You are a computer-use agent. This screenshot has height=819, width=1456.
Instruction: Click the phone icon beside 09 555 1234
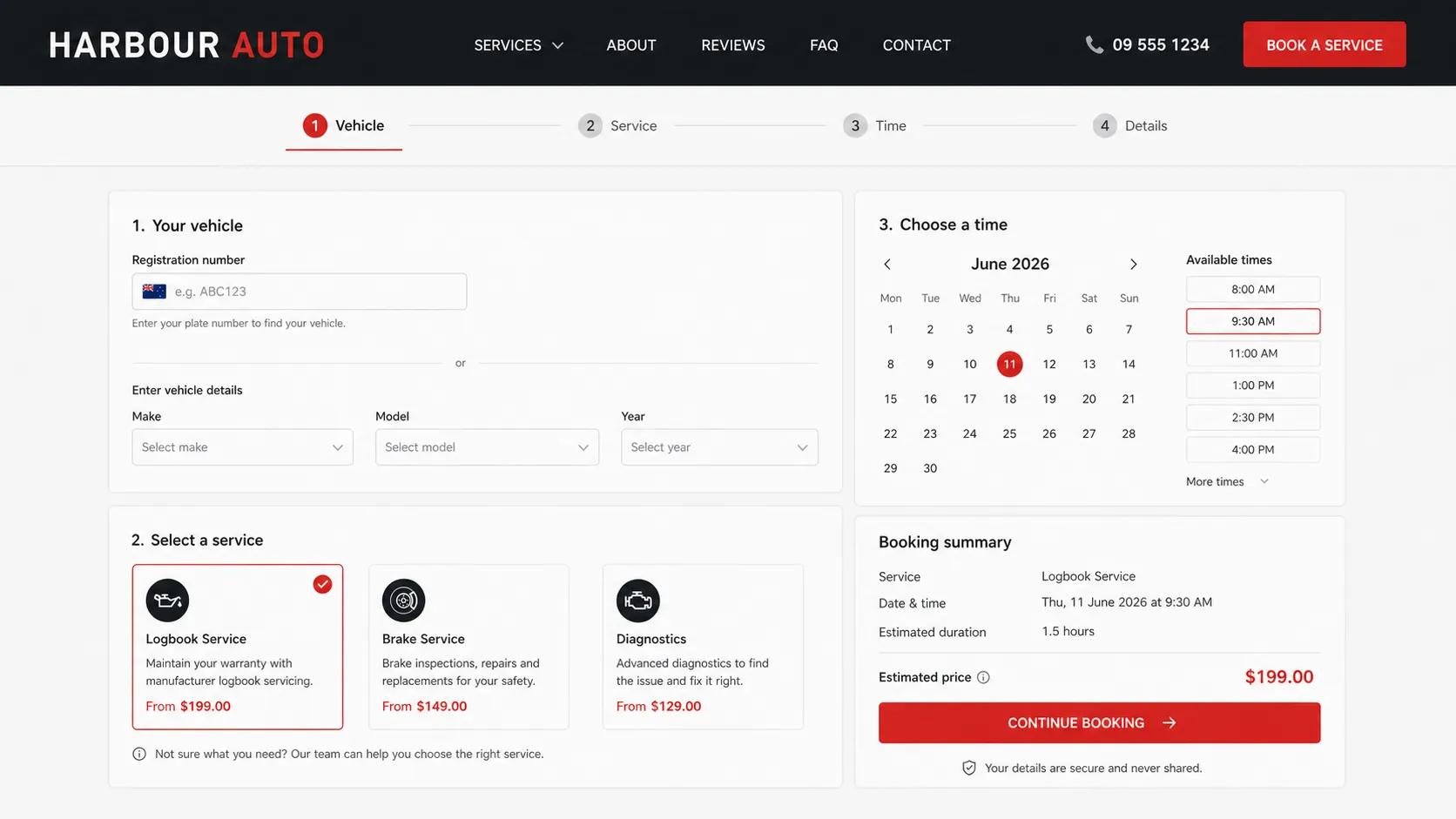coord(1094,44)
